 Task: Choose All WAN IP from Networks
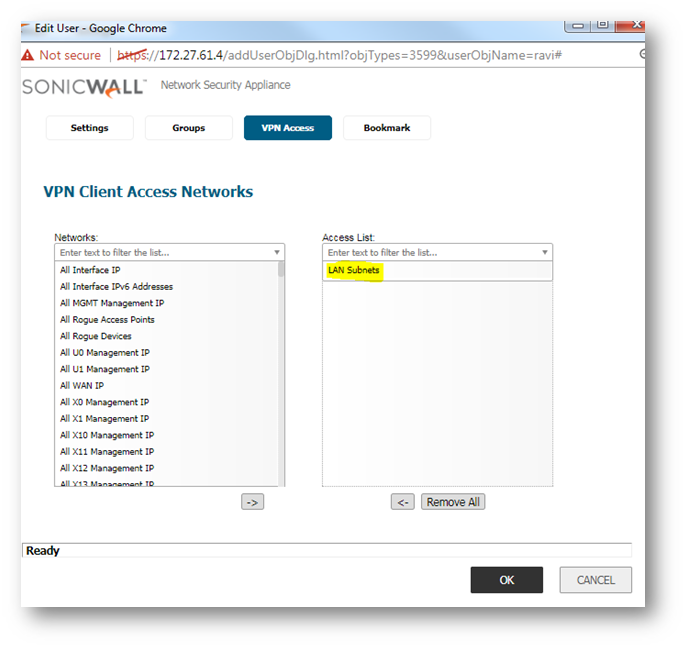point(82,386)
